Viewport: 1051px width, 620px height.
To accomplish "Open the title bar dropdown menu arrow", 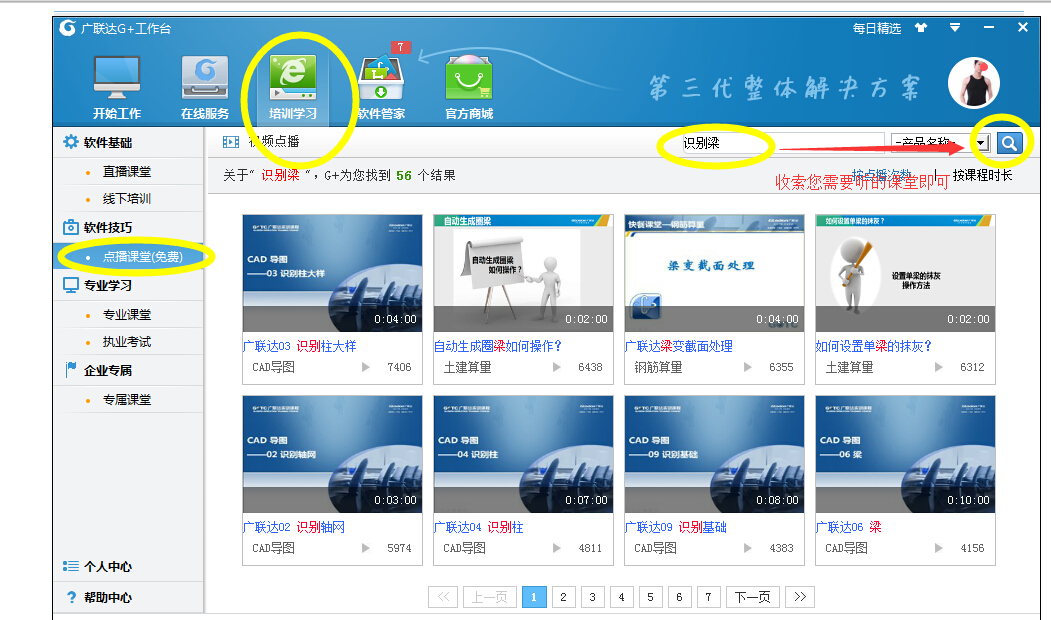I will 954,27.
